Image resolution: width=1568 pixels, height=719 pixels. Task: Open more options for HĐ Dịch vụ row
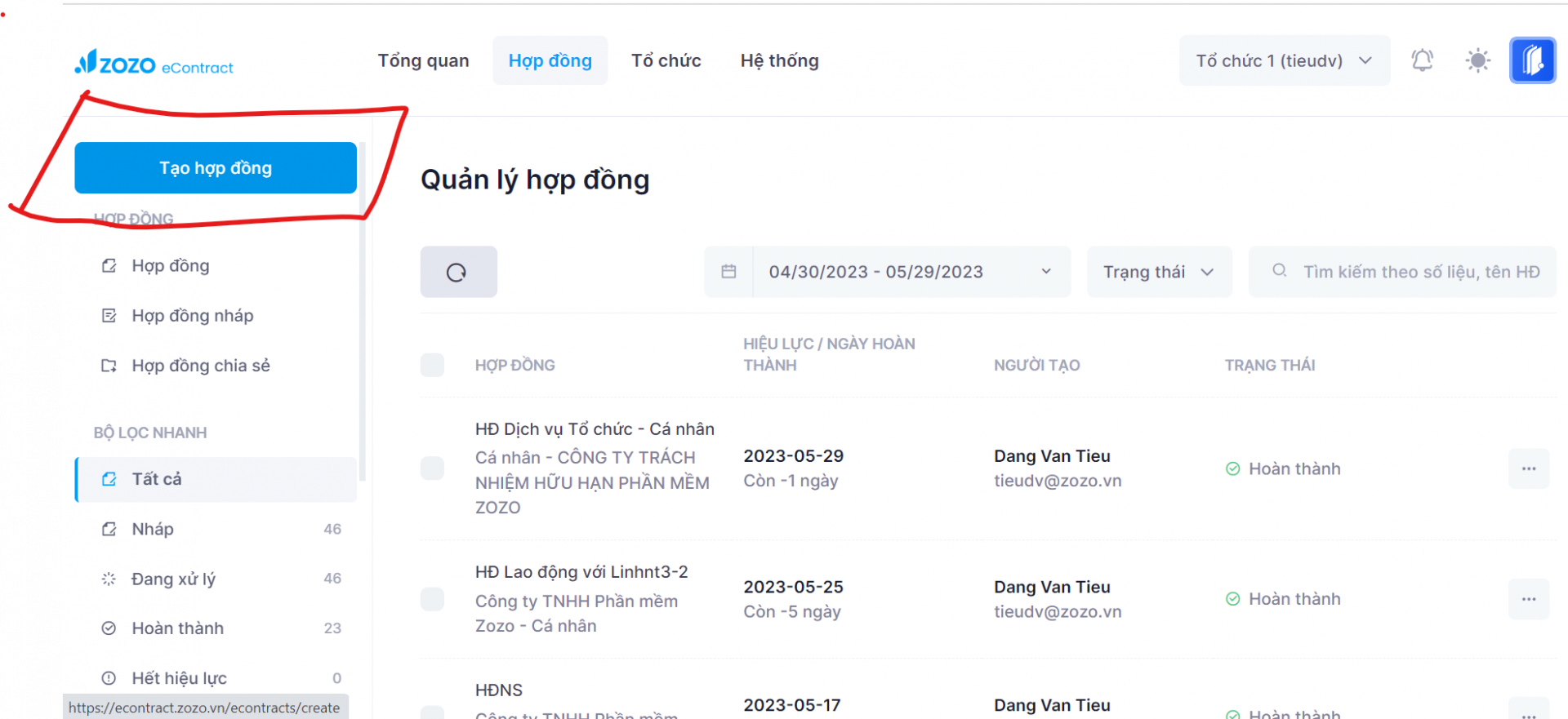pyautogui.click(x=1528, y=468)
